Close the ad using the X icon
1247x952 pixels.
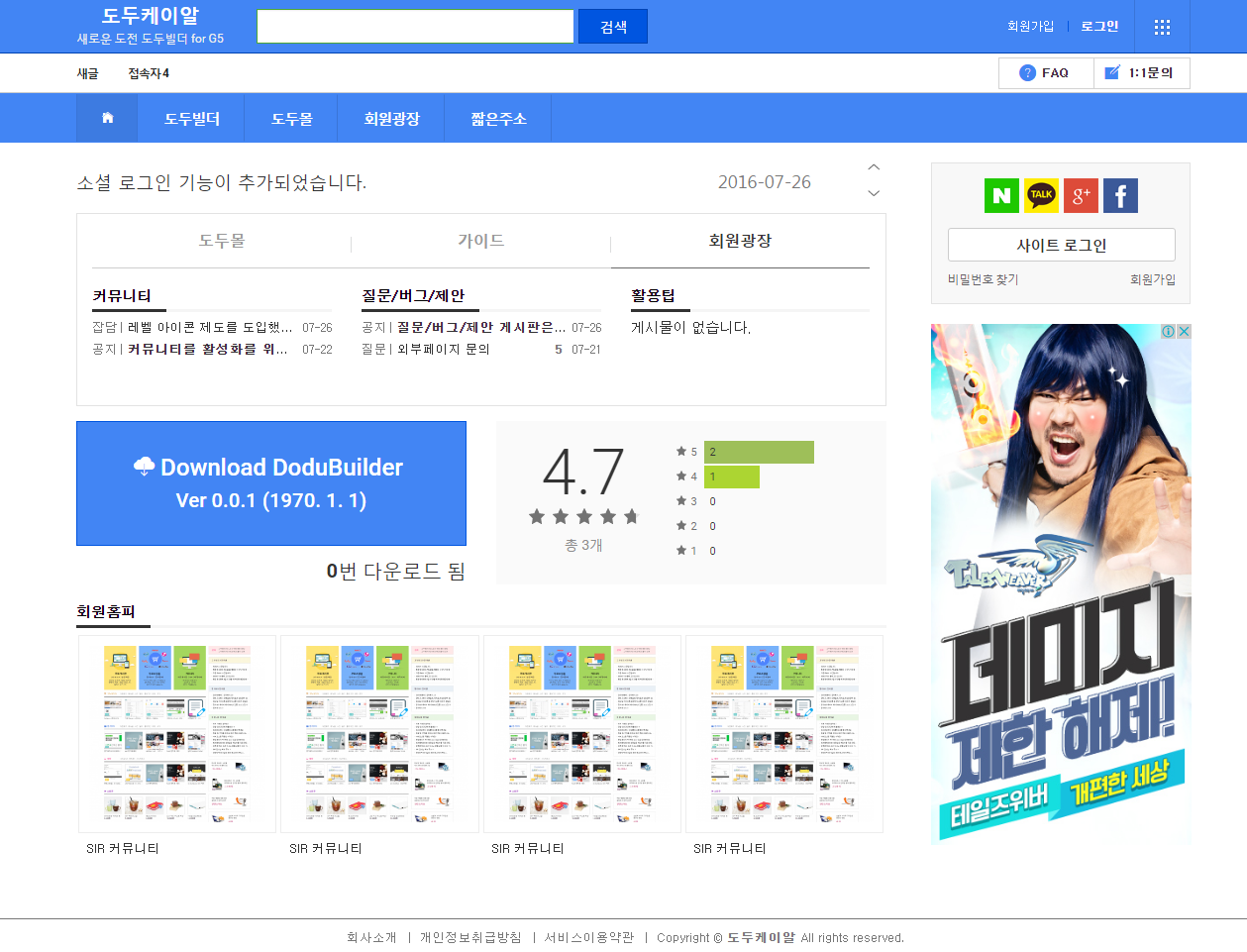coord(1183,332)
